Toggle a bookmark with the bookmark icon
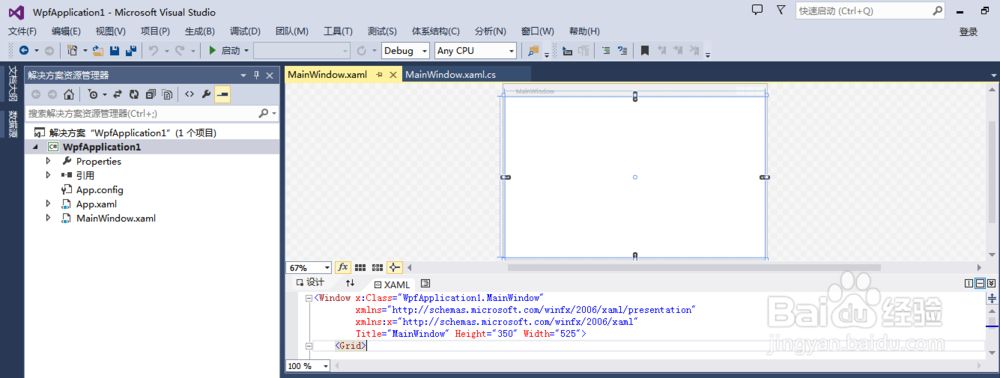Image resolution: width=1000 pixels, height=378 pixels. click(645, 50)
